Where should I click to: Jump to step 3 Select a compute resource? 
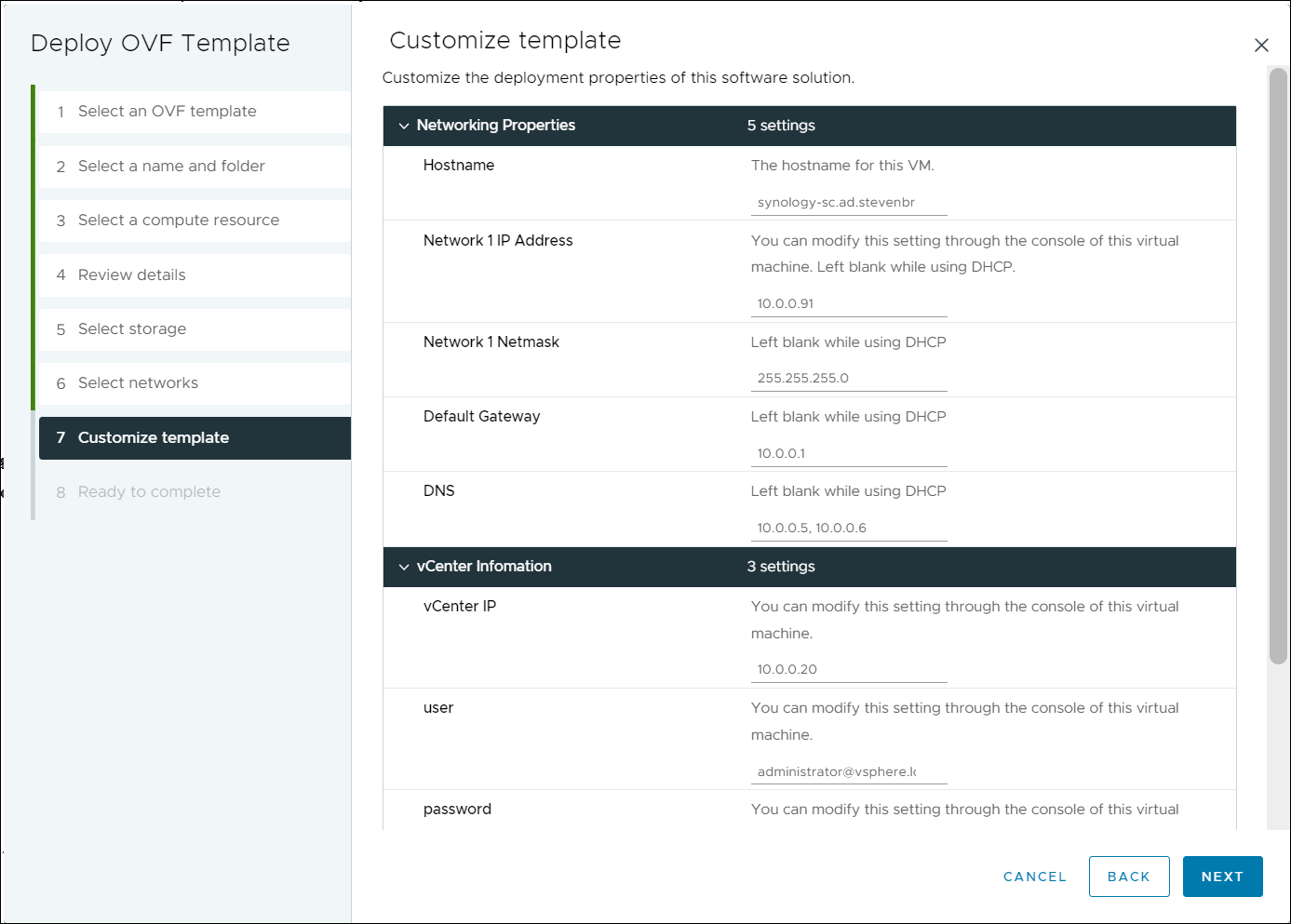click(178, 221)
